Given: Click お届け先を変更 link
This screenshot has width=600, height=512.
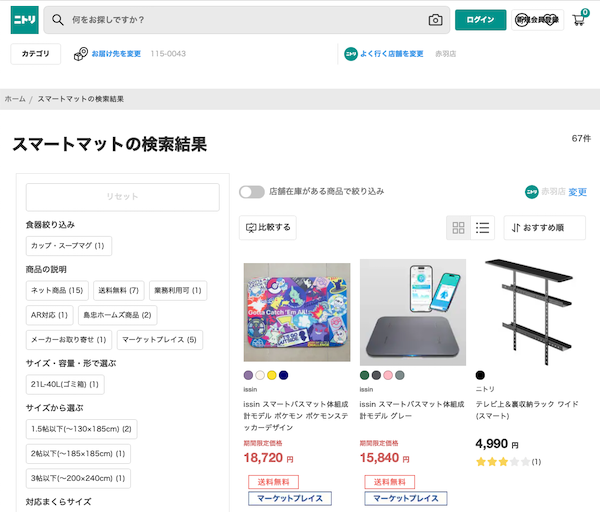Looking at the screenshot, I should click(116, 54).
